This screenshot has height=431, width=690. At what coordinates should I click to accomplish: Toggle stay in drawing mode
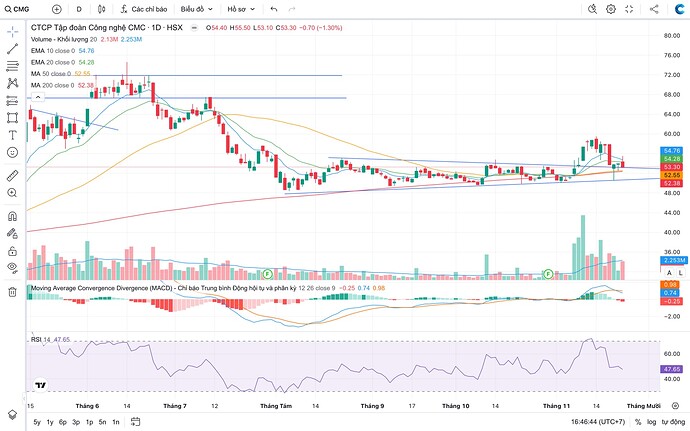tap(12, 233)
